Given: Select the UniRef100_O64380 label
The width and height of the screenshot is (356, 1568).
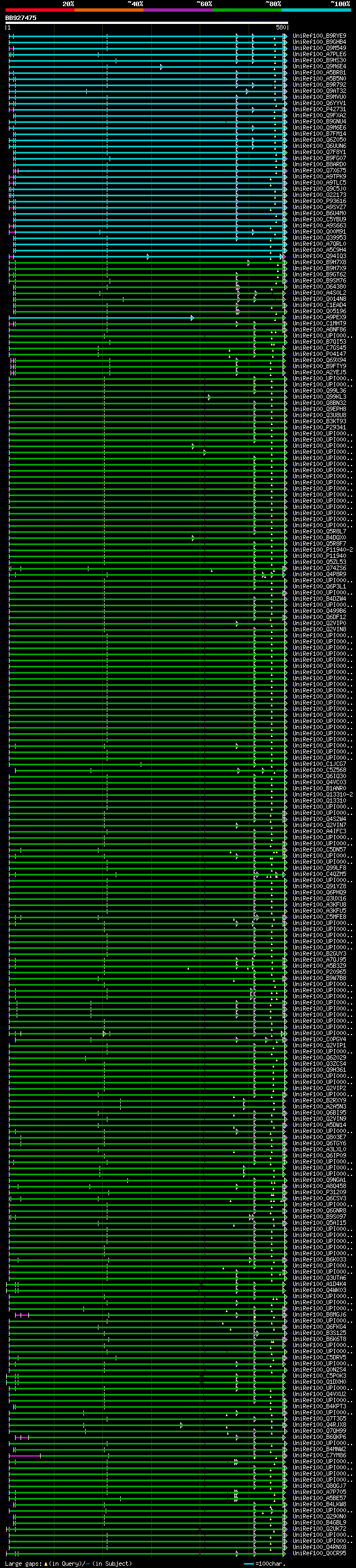Looking at the screenshot, I should [319, 286].
